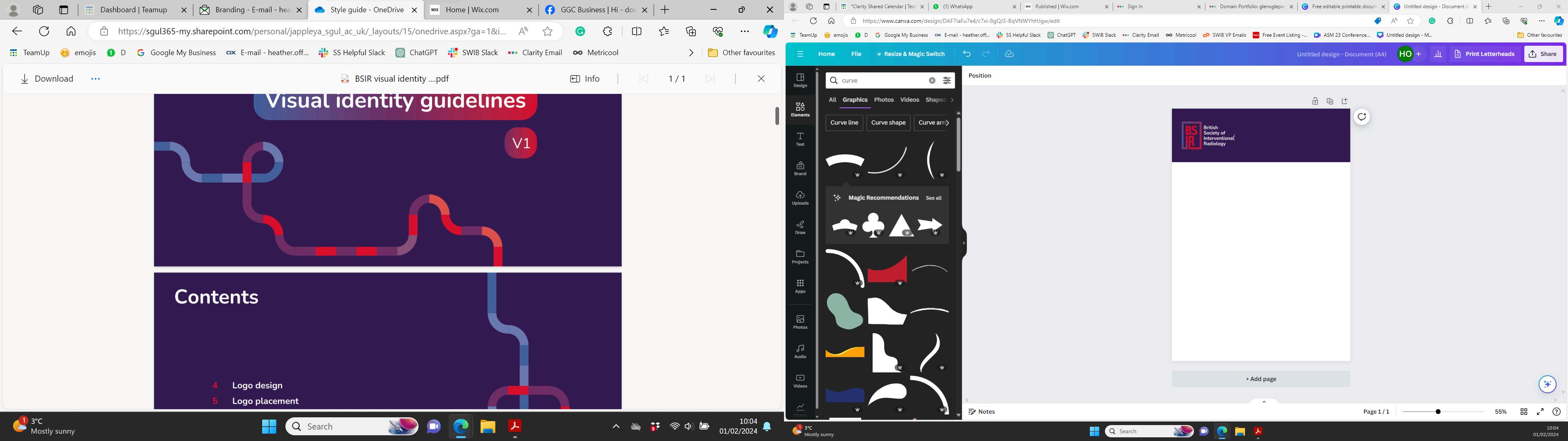Select the Draw tool in sidebar
The width and height of the screenshot is (1568, 441).
[800, 227]
